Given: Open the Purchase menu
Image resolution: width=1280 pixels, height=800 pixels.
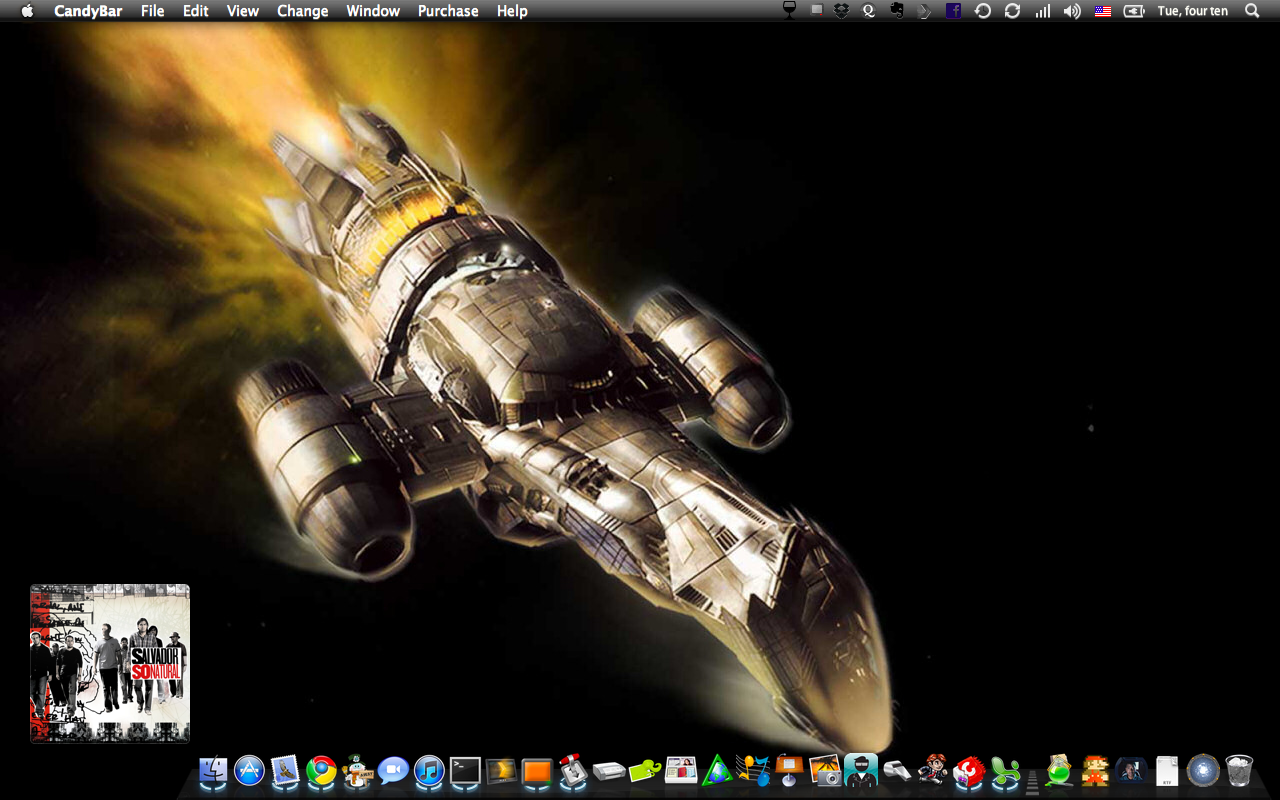Looking at the screenshot, I should click(448, 11).
